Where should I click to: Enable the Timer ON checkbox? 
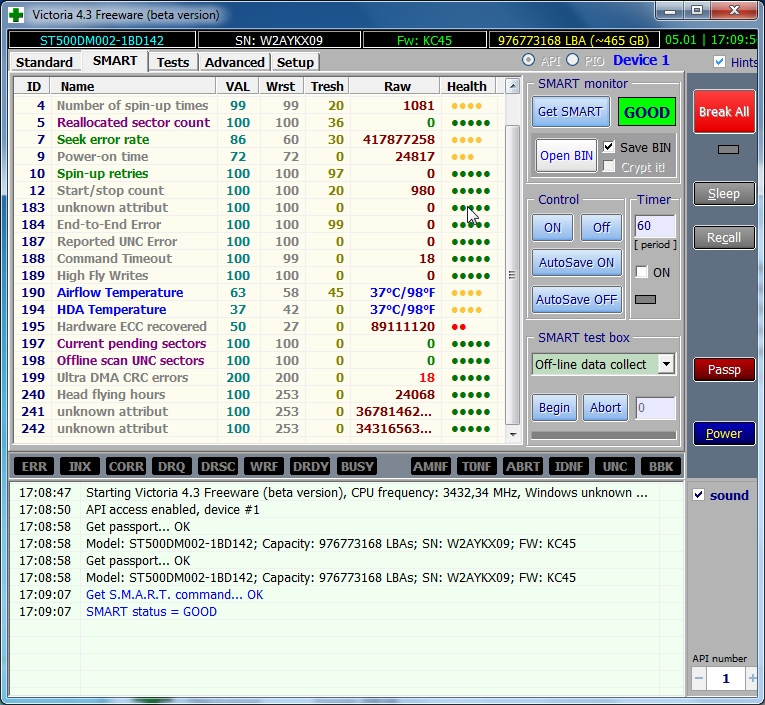click(642, 272)
